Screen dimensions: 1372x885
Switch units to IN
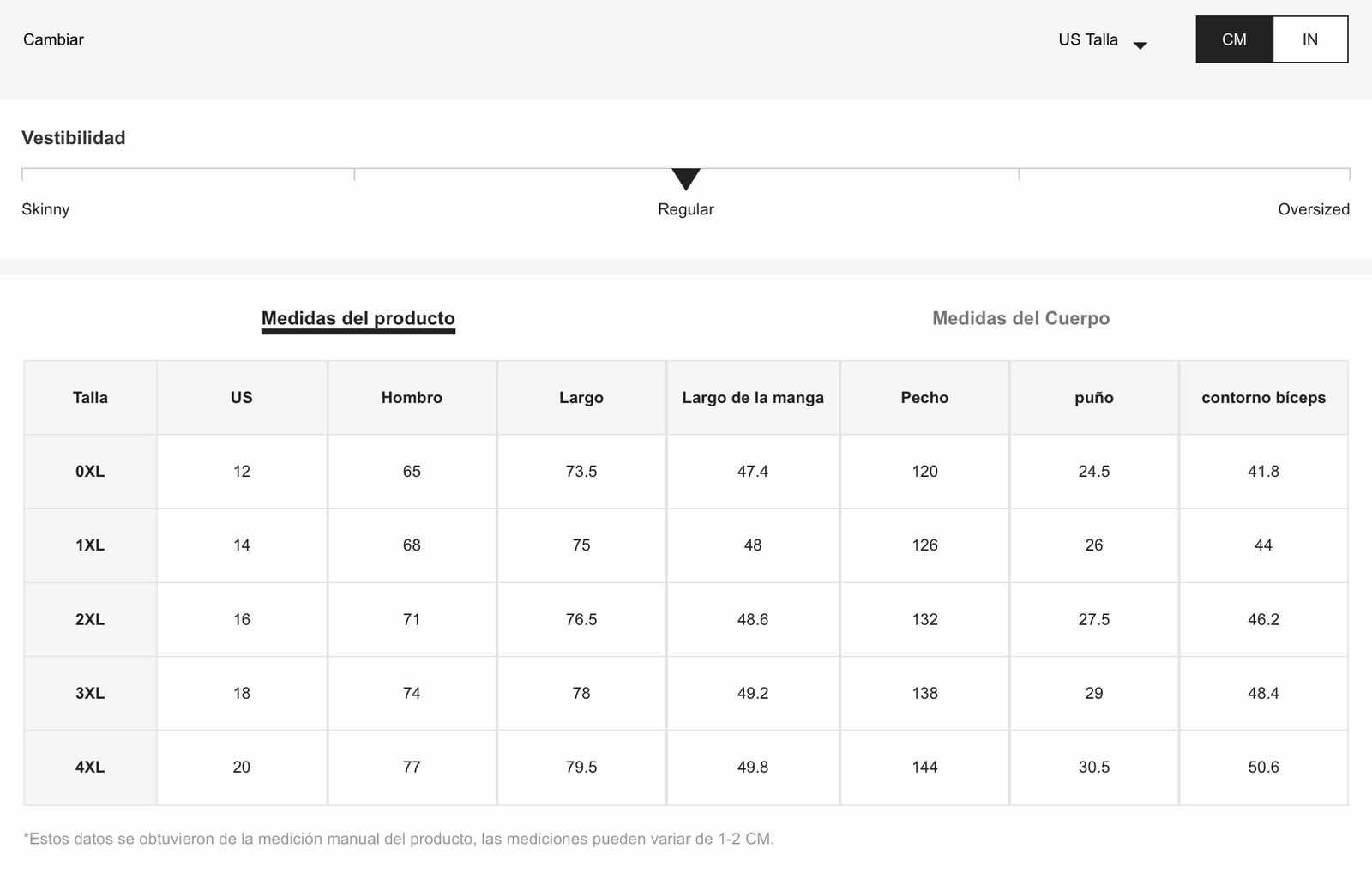[x=1310, y=39]
